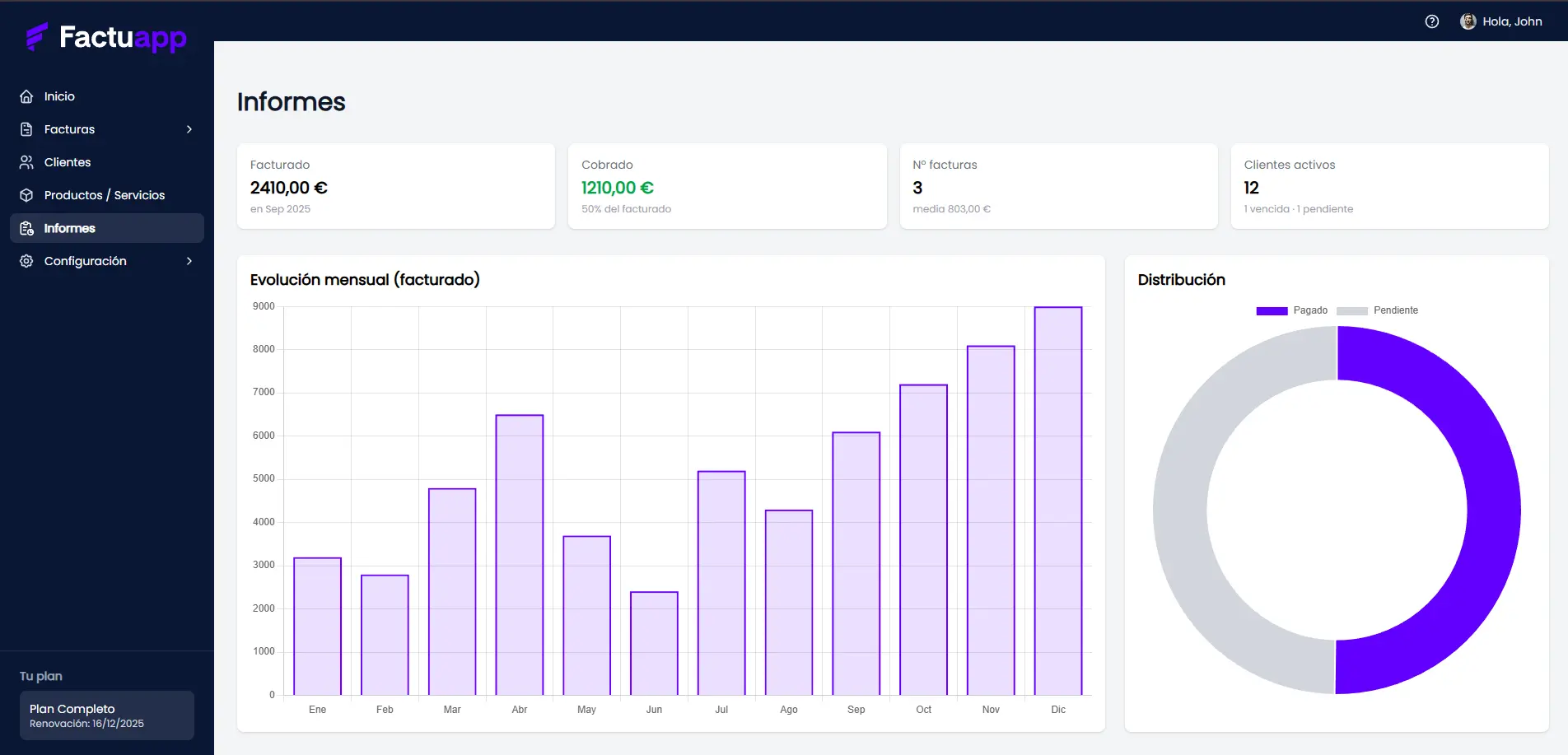The width and height of the screenshot is (1568, 755).
Task: Expand the Configuración submenu chevron
Action: click(189, 261)
